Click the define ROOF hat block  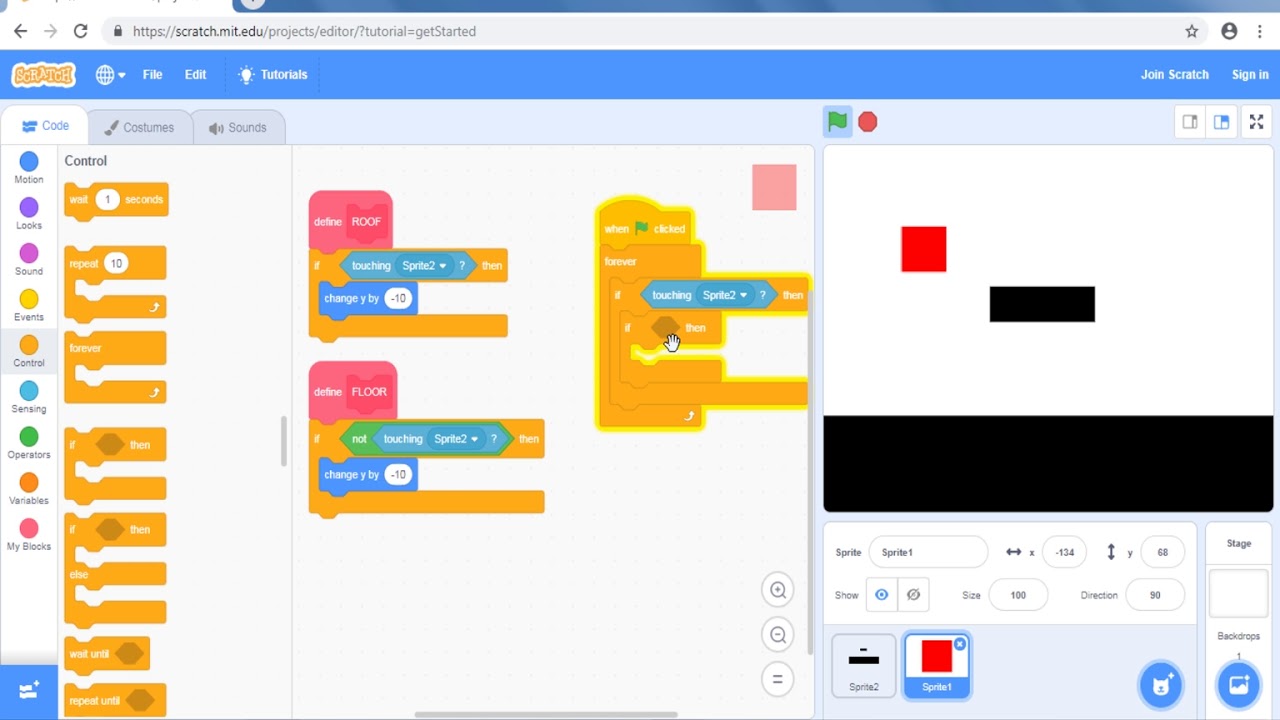point(350,220)
